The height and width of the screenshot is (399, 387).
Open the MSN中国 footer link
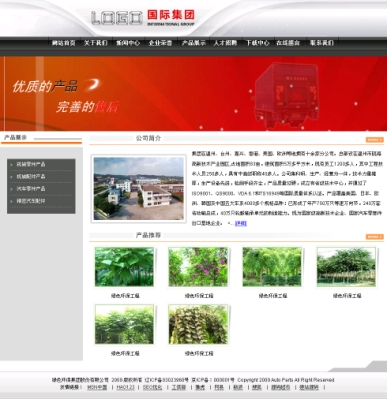[x=97, y=387]
